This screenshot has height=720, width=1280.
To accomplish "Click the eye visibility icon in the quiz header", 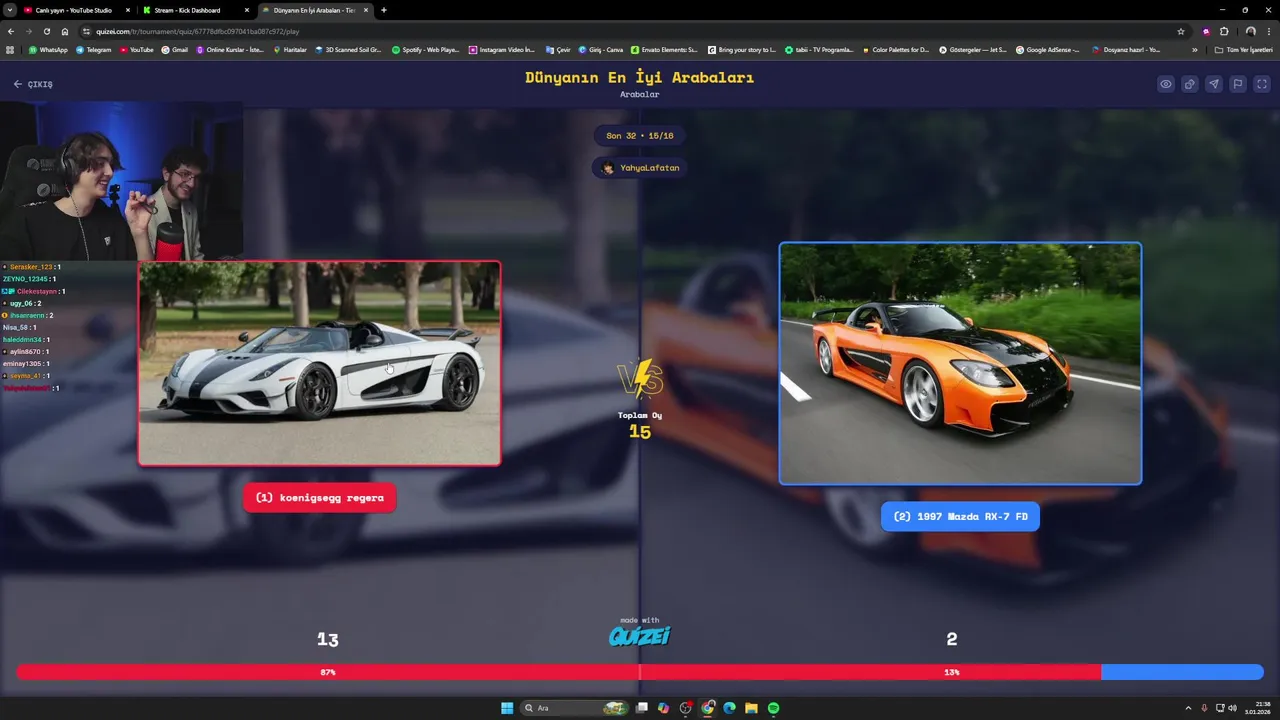I will point(1165,84).
